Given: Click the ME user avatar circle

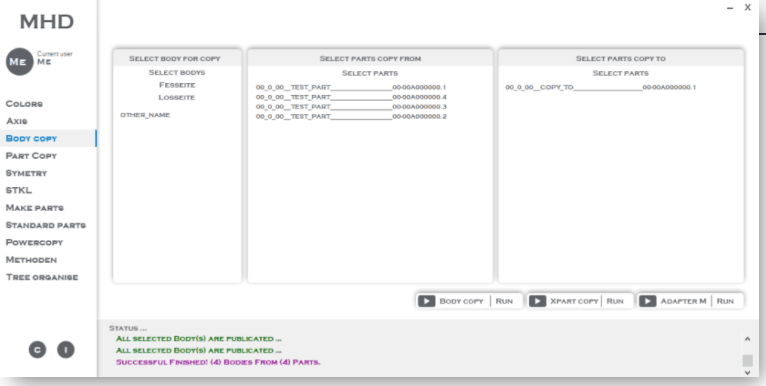Looking at the screenshot, I should [x=19, y=62].
